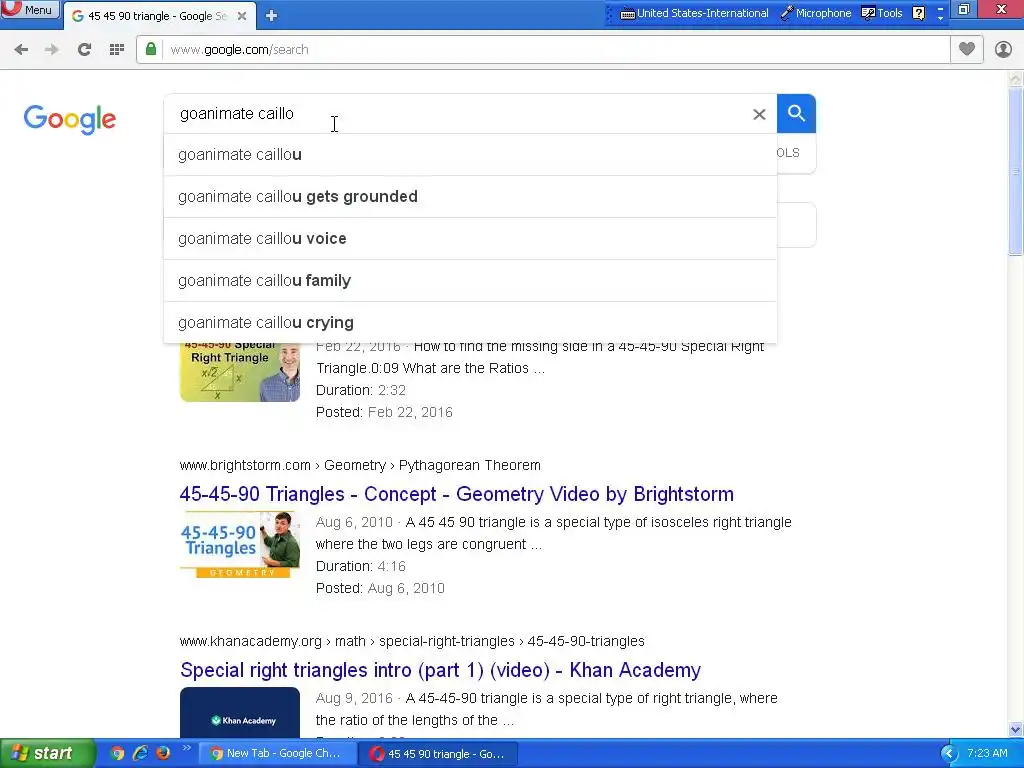Screen dimensions: 1024x768
Task: Click the page vertical scrollbar thumb
Action: 1016,172
